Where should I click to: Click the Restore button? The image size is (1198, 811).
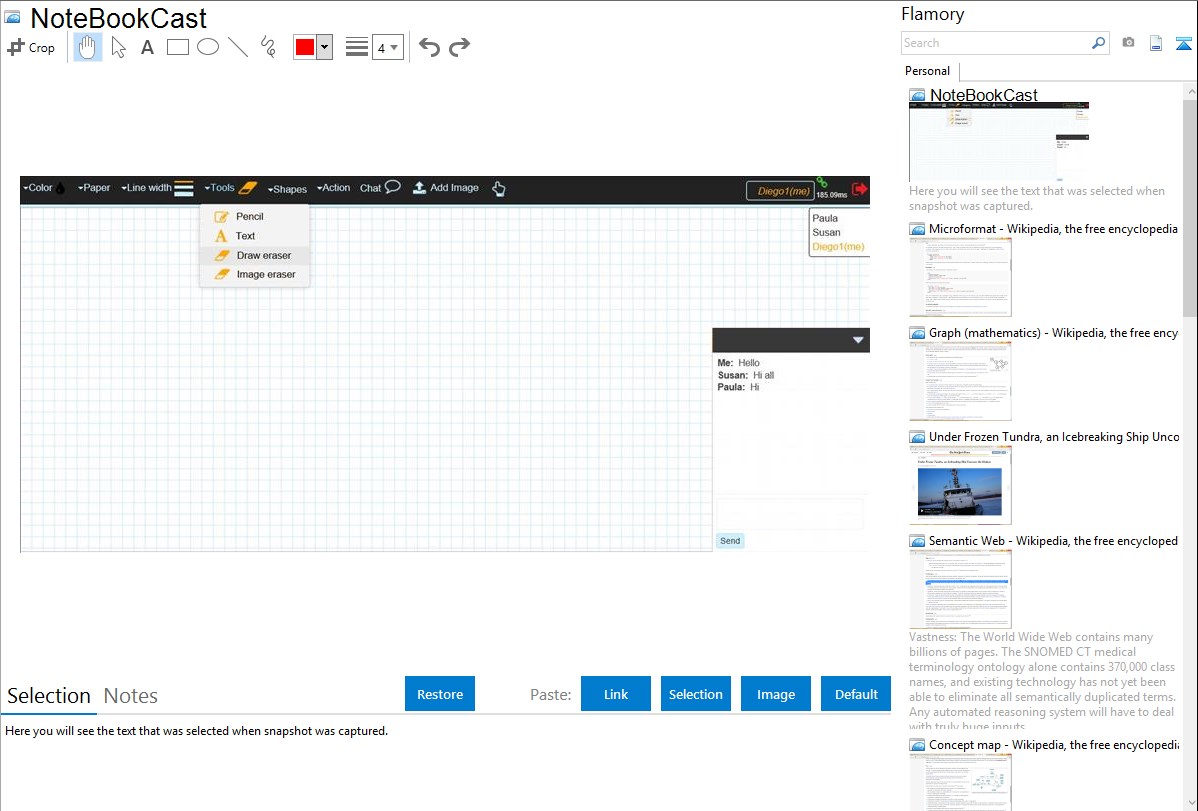(440, 693)
